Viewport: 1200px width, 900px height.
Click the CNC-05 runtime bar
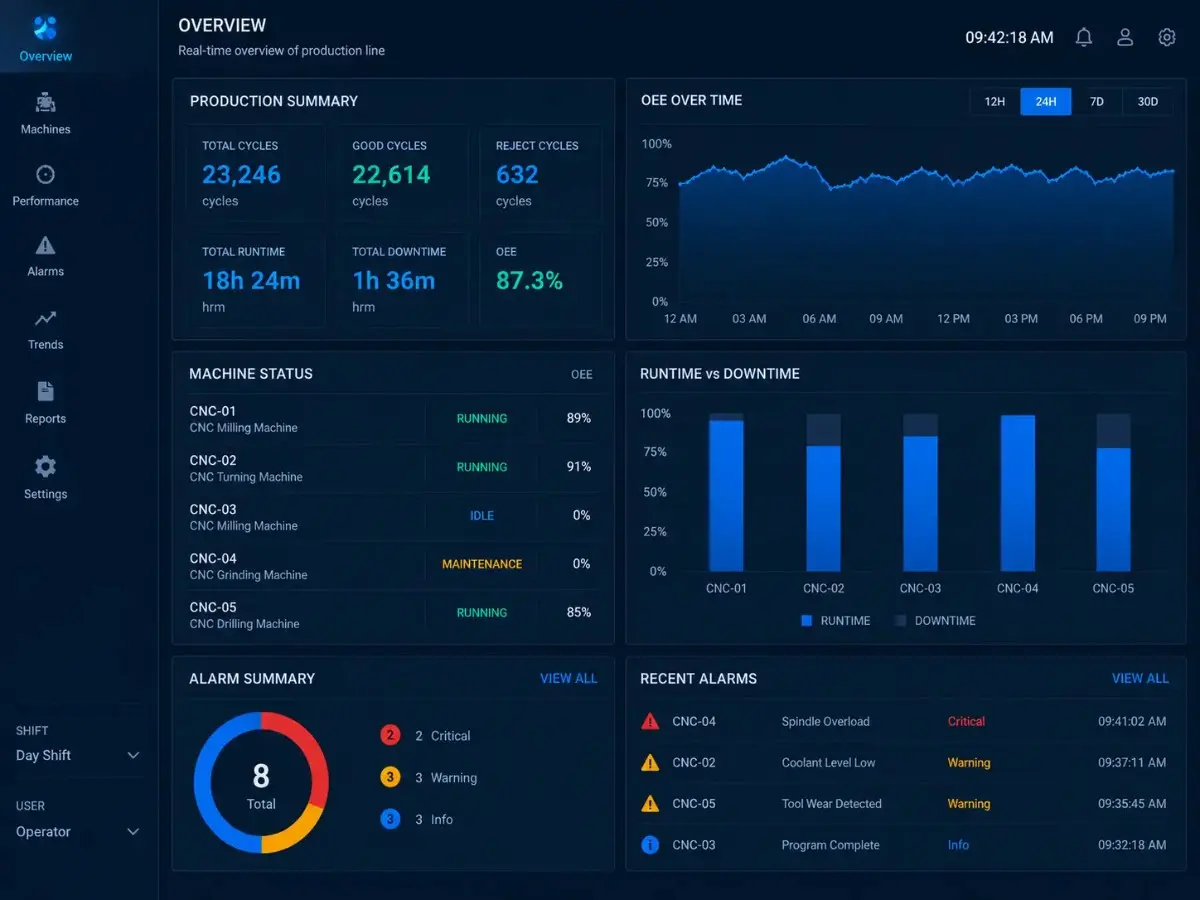pyautogui.click(x=1114, y=509)
